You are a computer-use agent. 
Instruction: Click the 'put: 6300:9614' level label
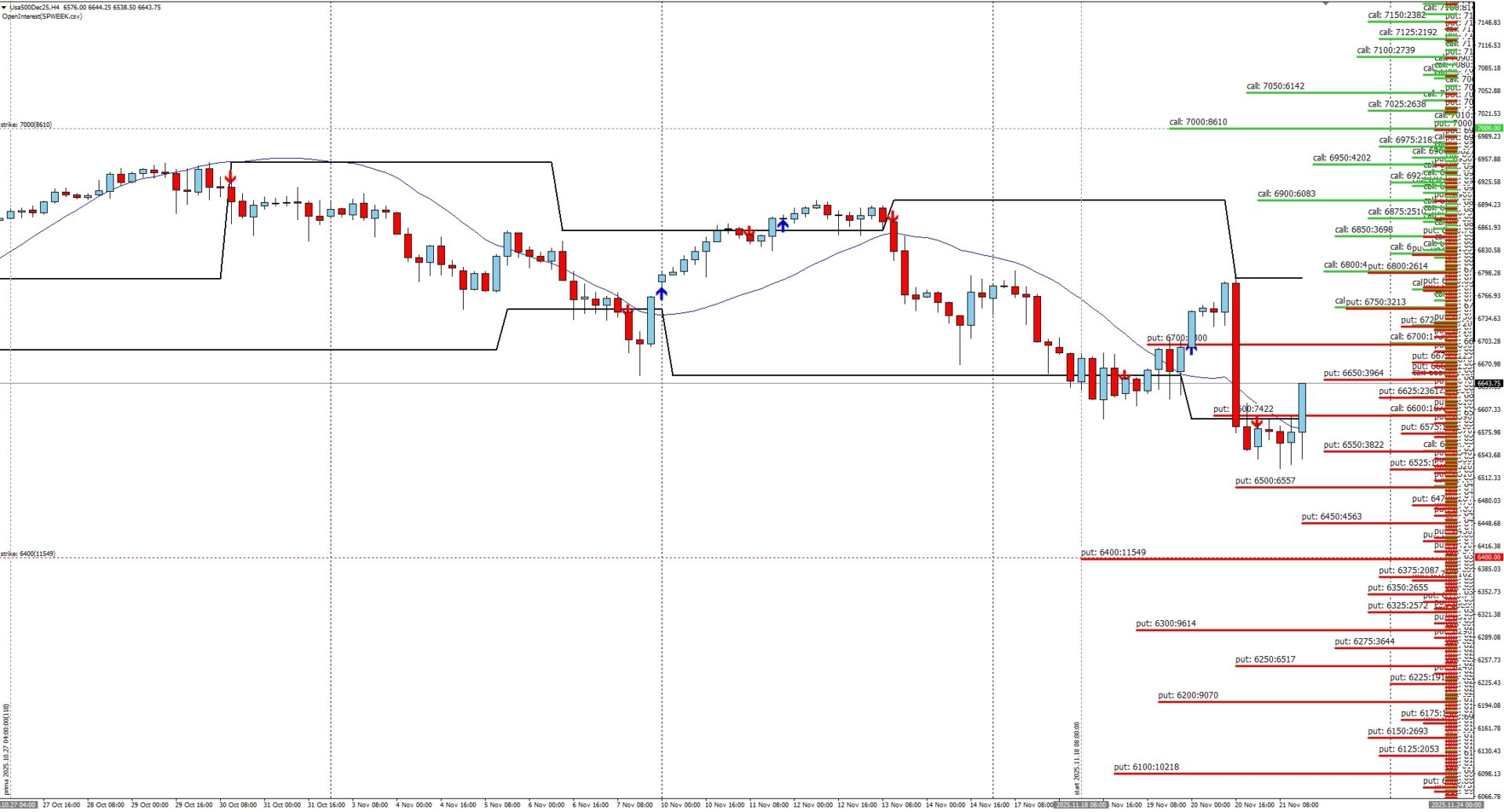click(1166, 624)
